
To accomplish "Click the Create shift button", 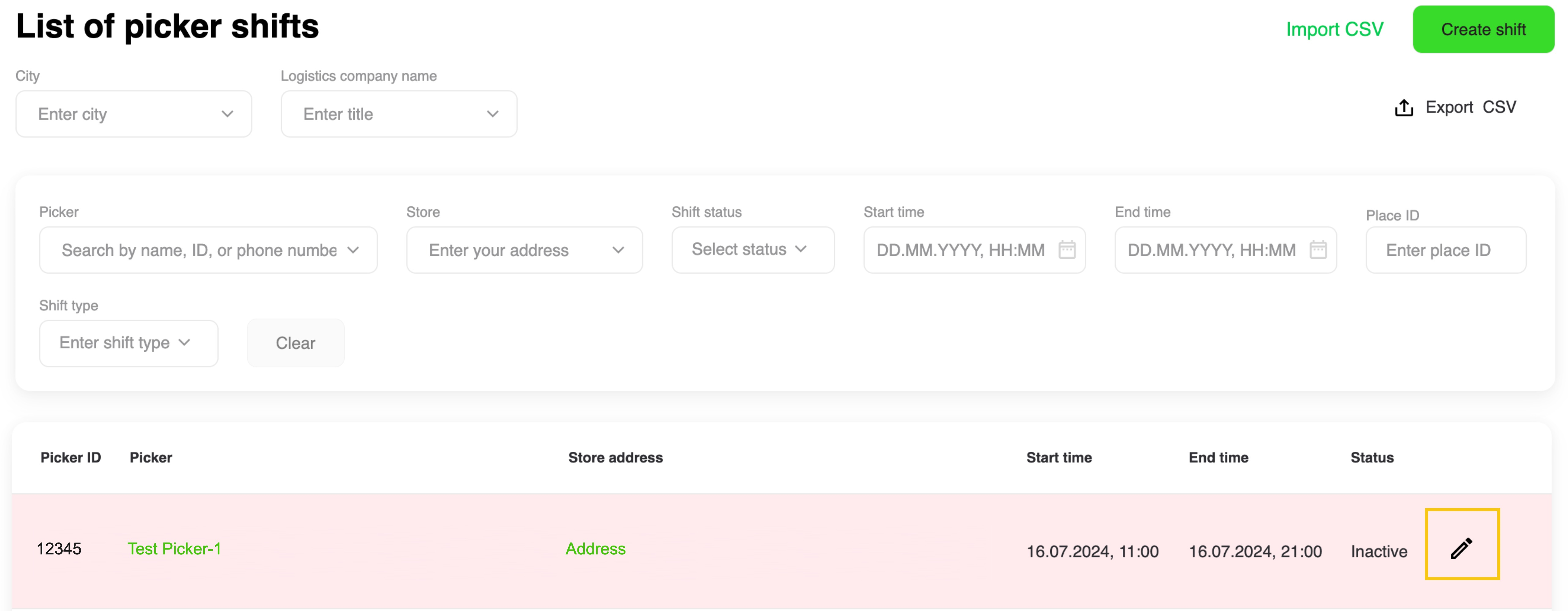I will click(1483, 29).
